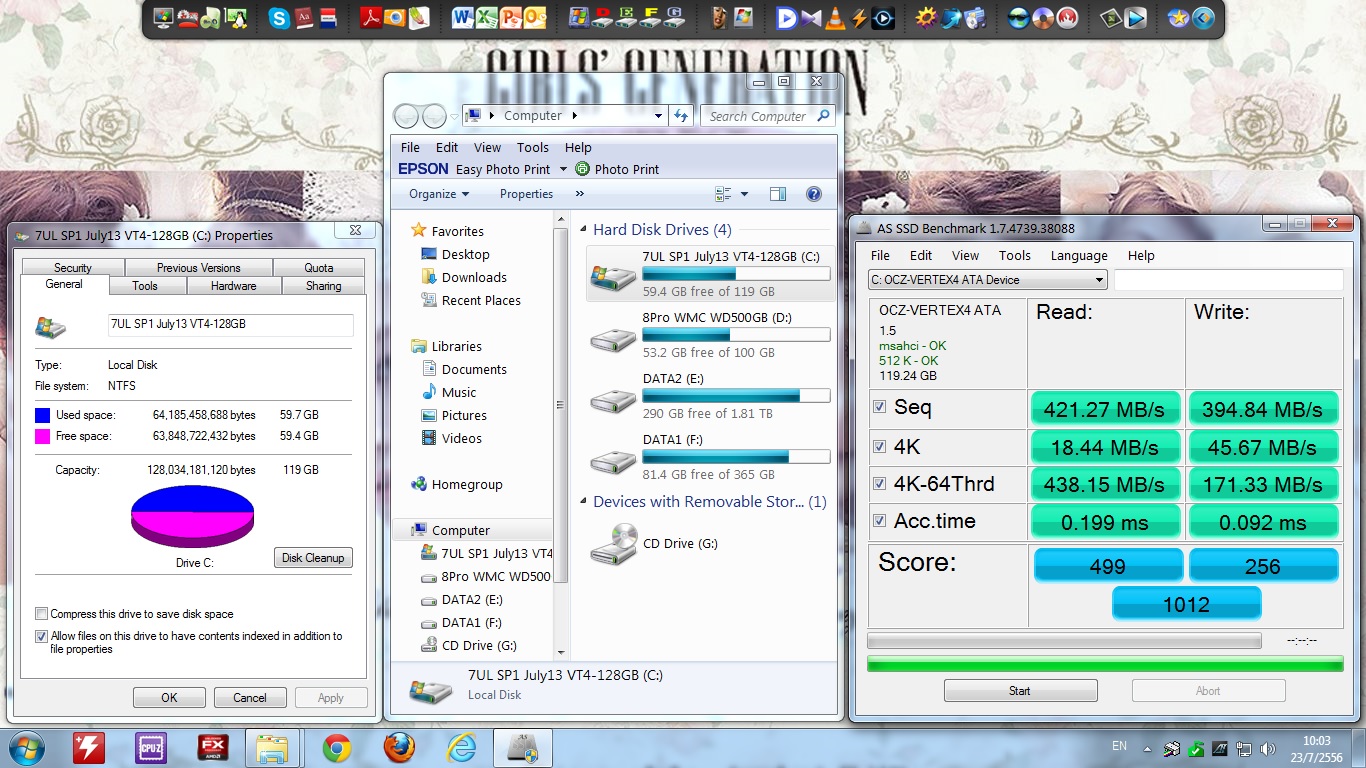Click the drive label text field

pyautogui.click(x=230, y=325)
